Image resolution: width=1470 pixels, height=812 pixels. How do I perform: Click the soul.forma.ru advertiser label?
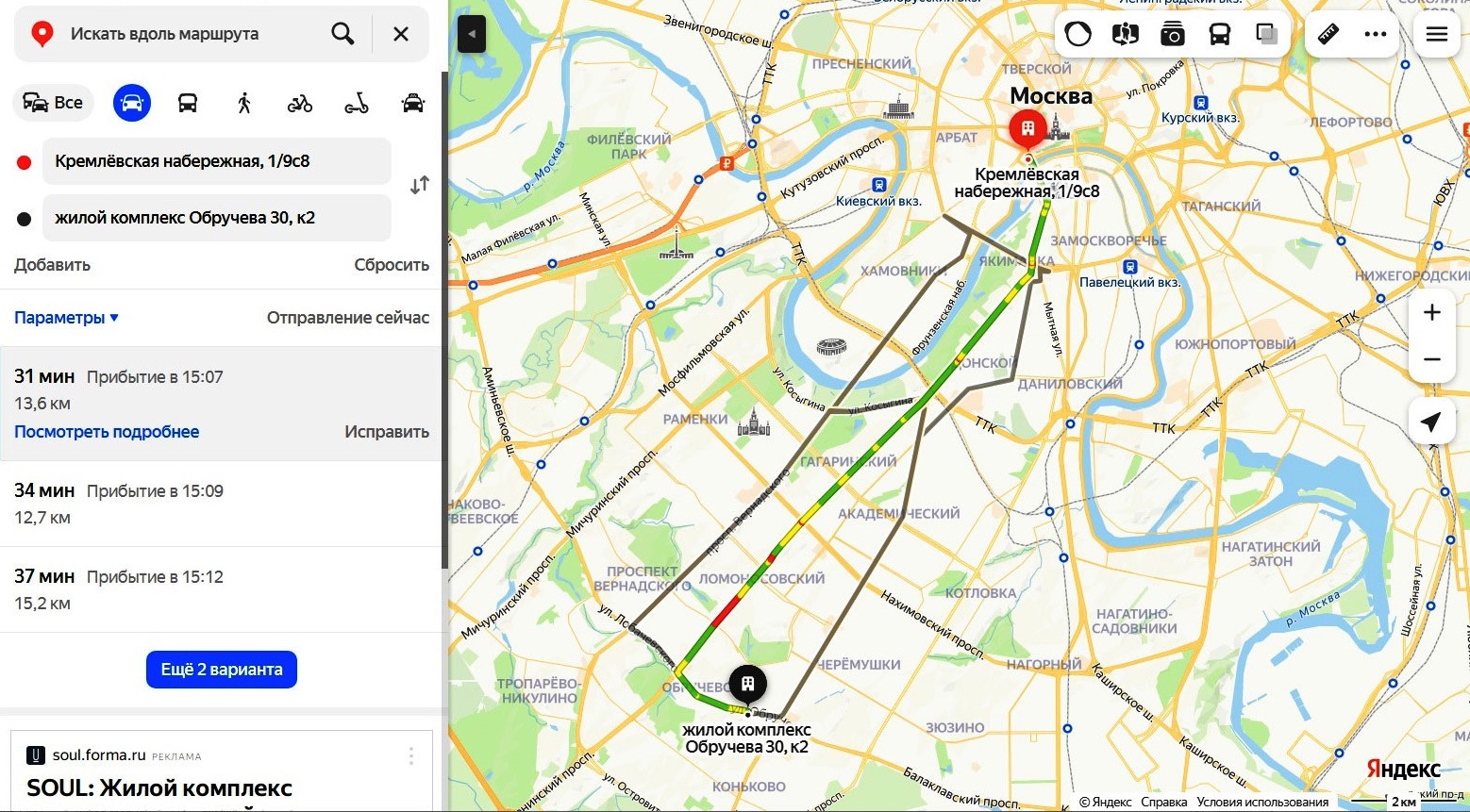point(99,755)
